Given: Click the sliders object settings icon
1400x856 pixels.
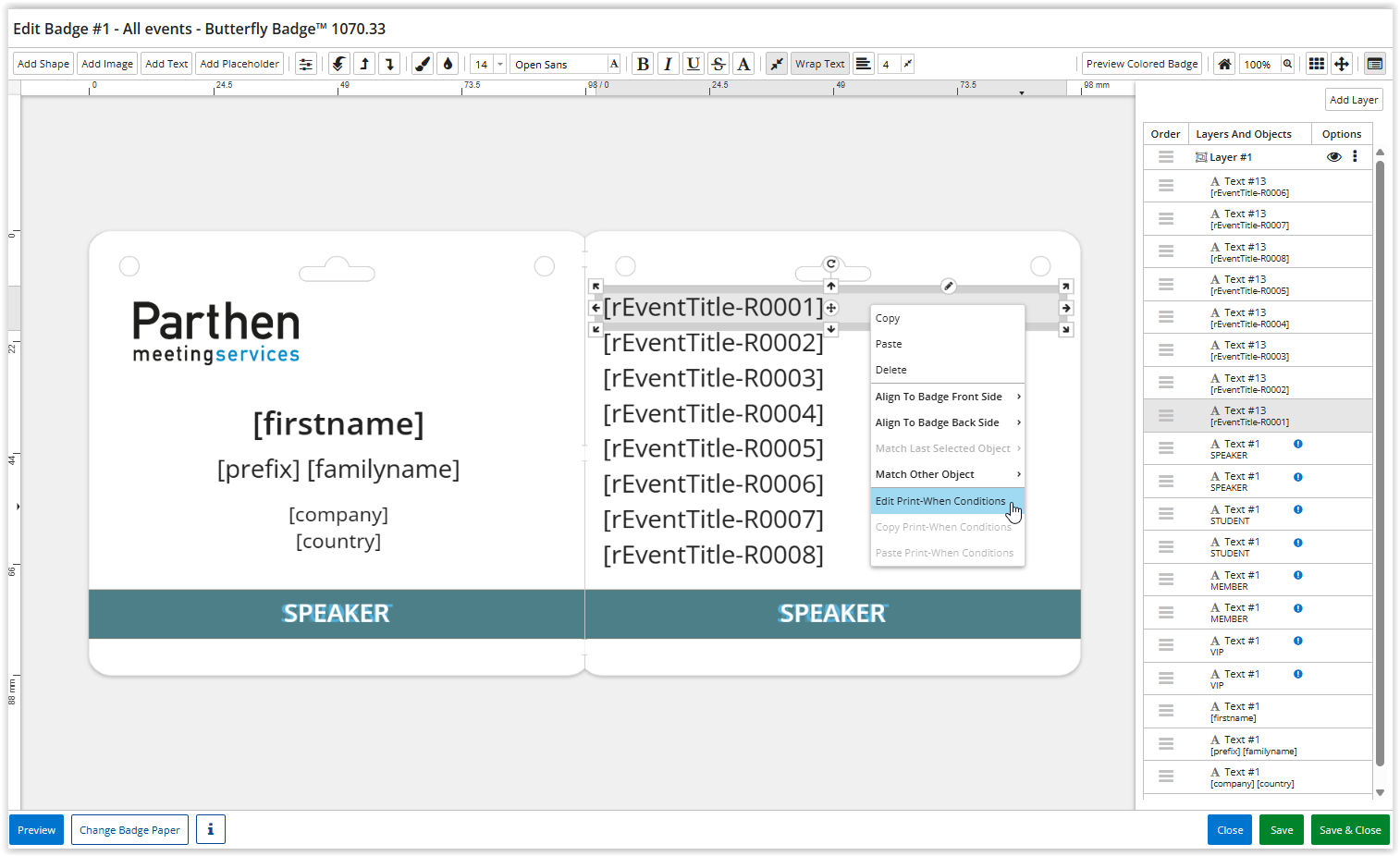Looking at the screenshot, I should coord(305,64).
